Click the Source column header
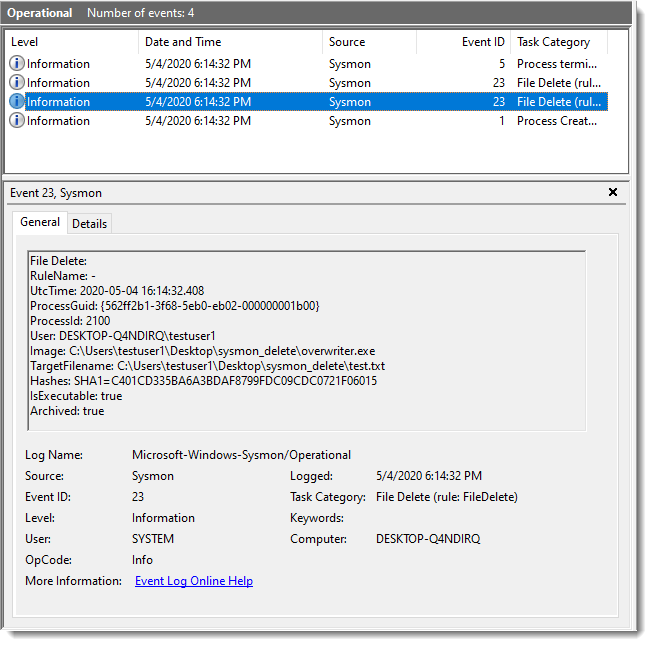The width and height of the screenshot is (652, 646). [370, 42]
